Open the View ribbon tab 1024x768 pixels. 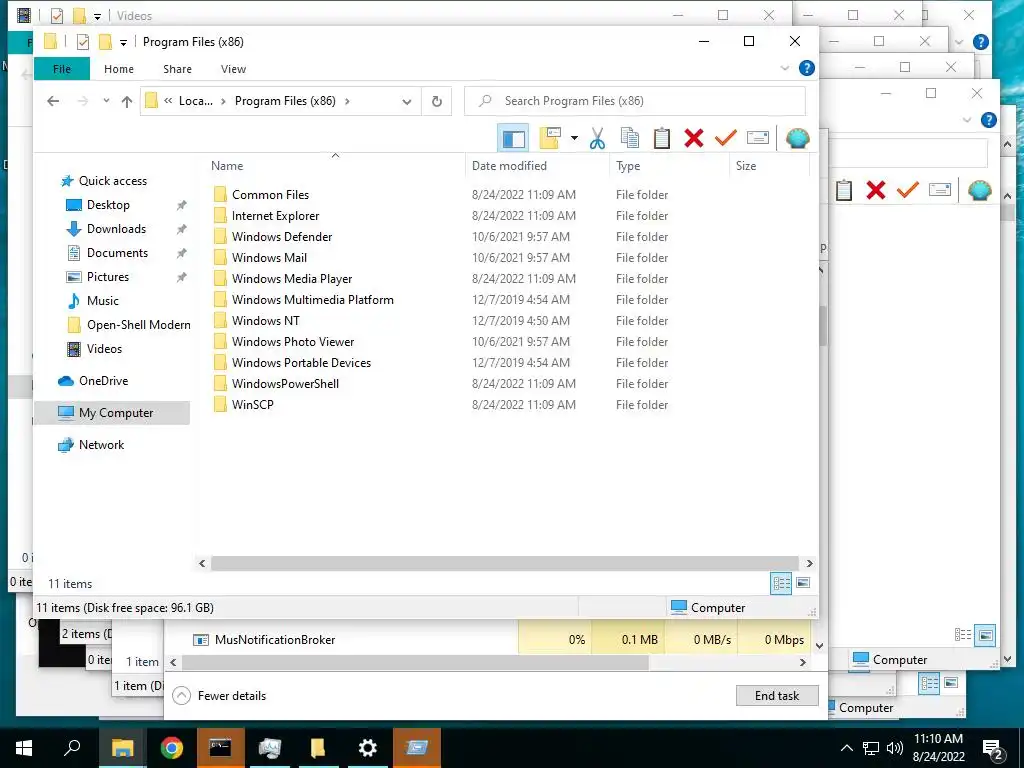[x=233, y=69]
